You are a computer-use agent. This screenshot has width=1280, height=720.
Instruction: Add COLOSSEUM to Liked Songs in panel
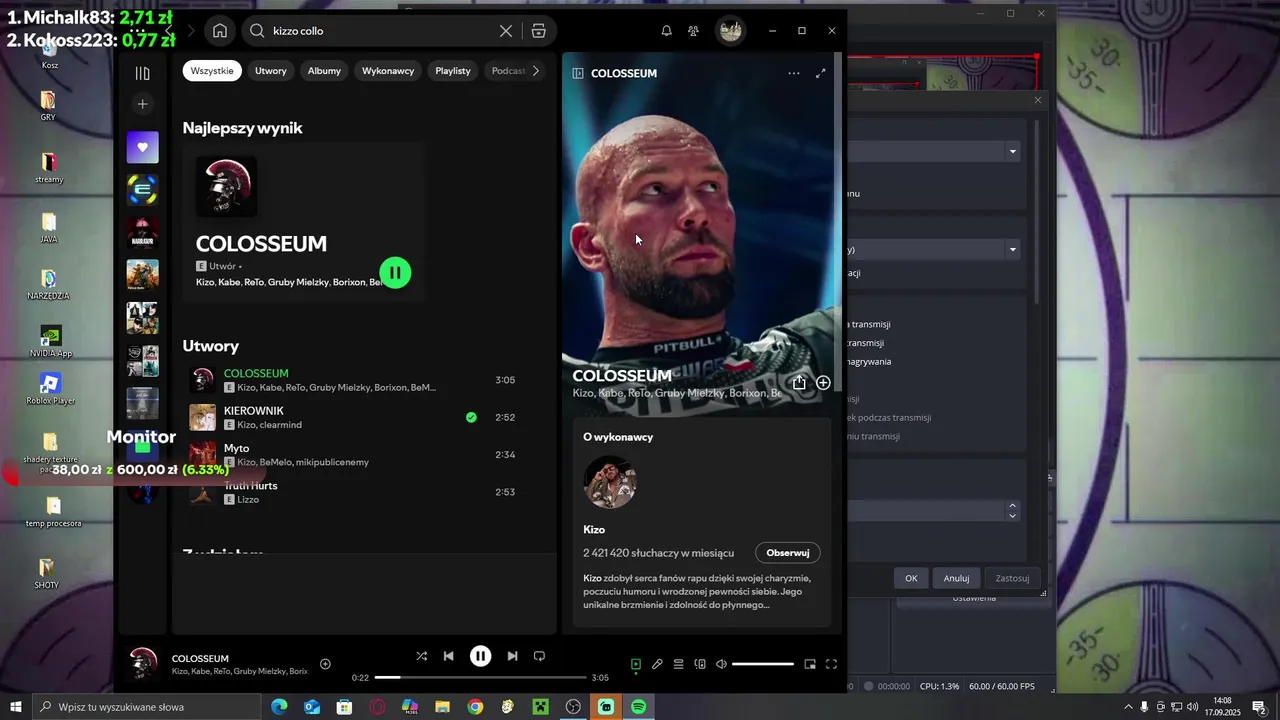pos(823,382)
